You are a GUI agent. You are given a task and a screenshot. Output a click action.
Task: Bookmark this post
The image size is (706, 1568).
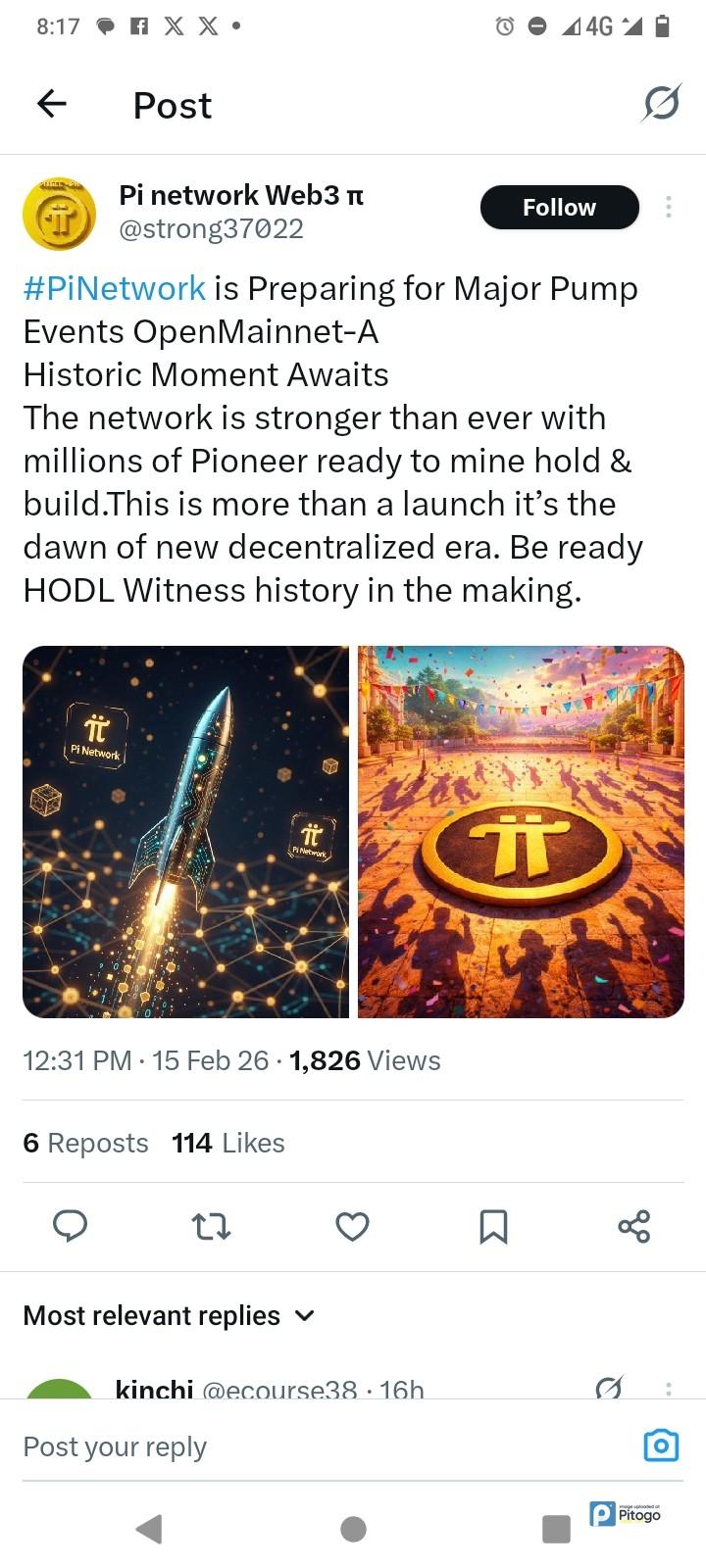493,1226
